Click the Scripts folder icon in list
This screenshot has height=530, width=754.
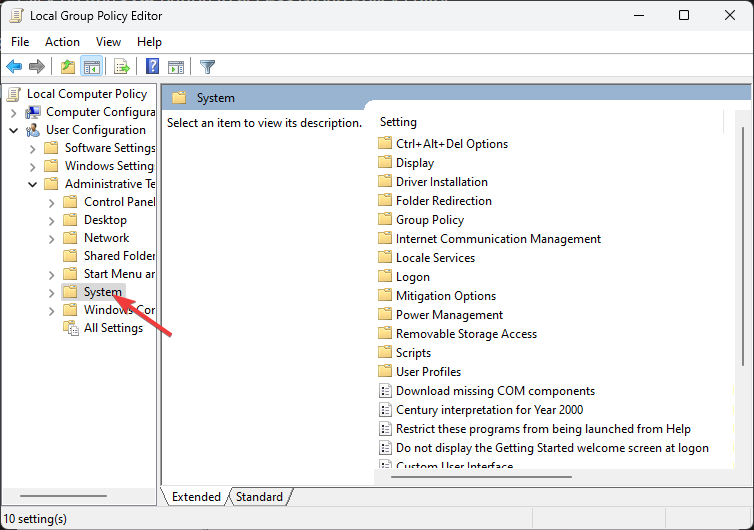[385, 353]
